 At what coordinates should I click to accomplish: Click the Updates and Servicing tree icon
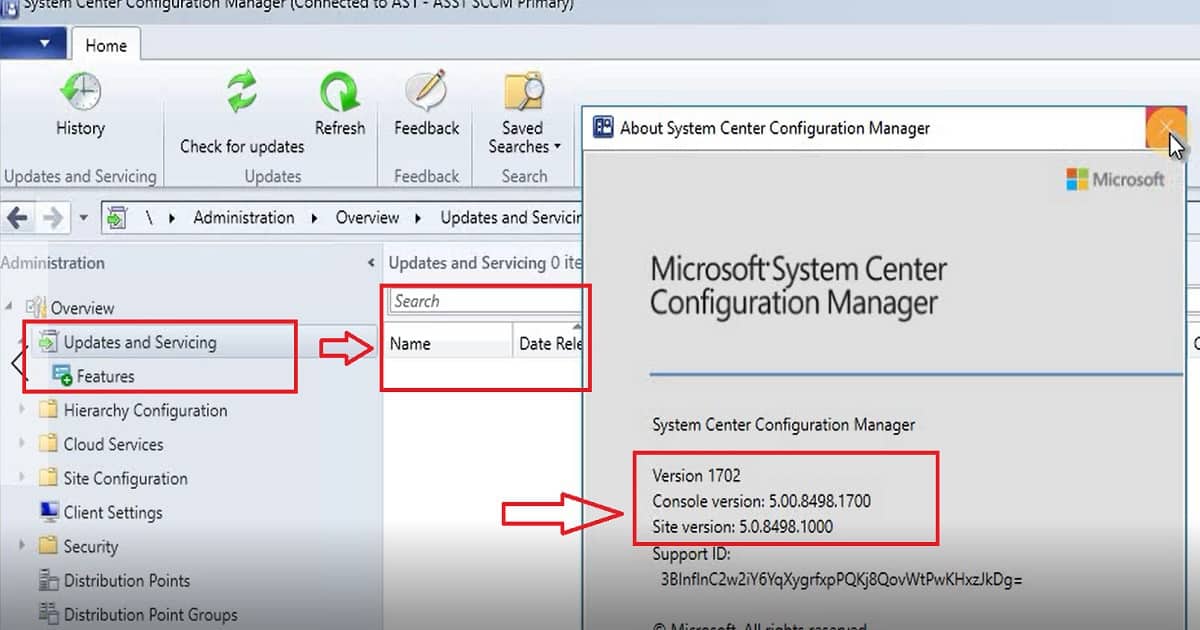47,342
